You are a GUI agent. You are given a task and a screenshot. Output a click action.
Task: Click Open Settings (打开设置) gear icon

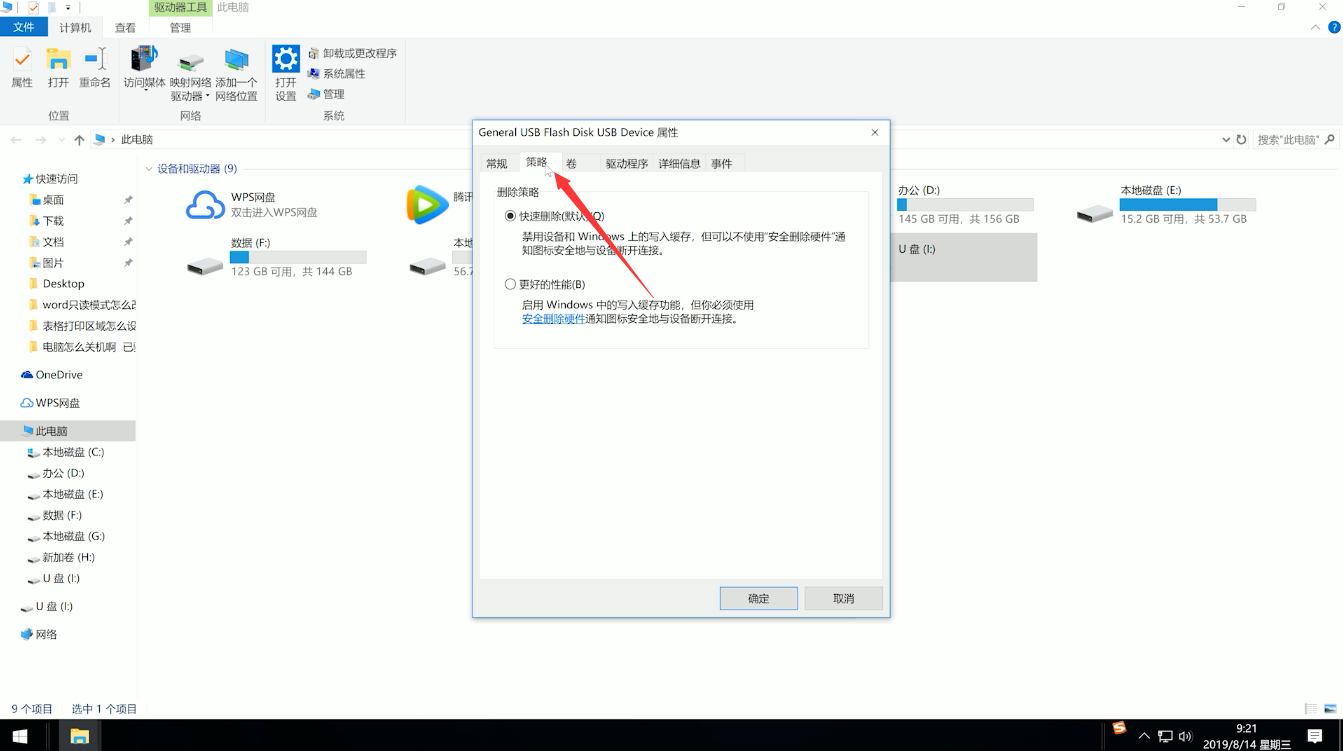pyautogui.click(x=286, y=75)
